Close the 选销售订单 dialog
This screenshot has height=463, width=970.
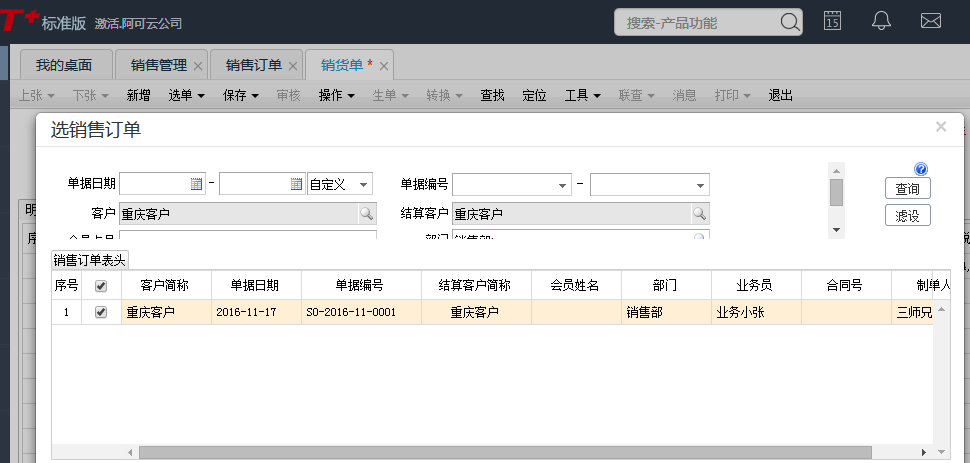[x=941, y=127]
